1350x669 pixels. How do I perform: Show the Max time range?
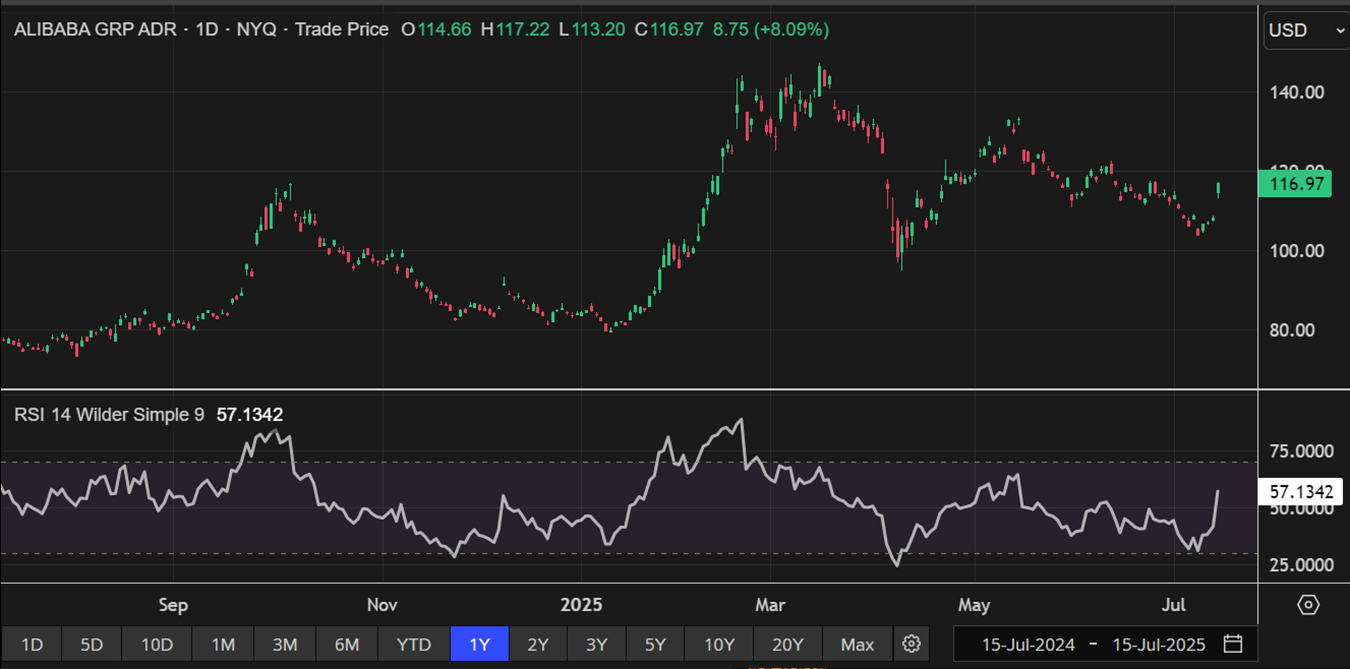point(857,644)
